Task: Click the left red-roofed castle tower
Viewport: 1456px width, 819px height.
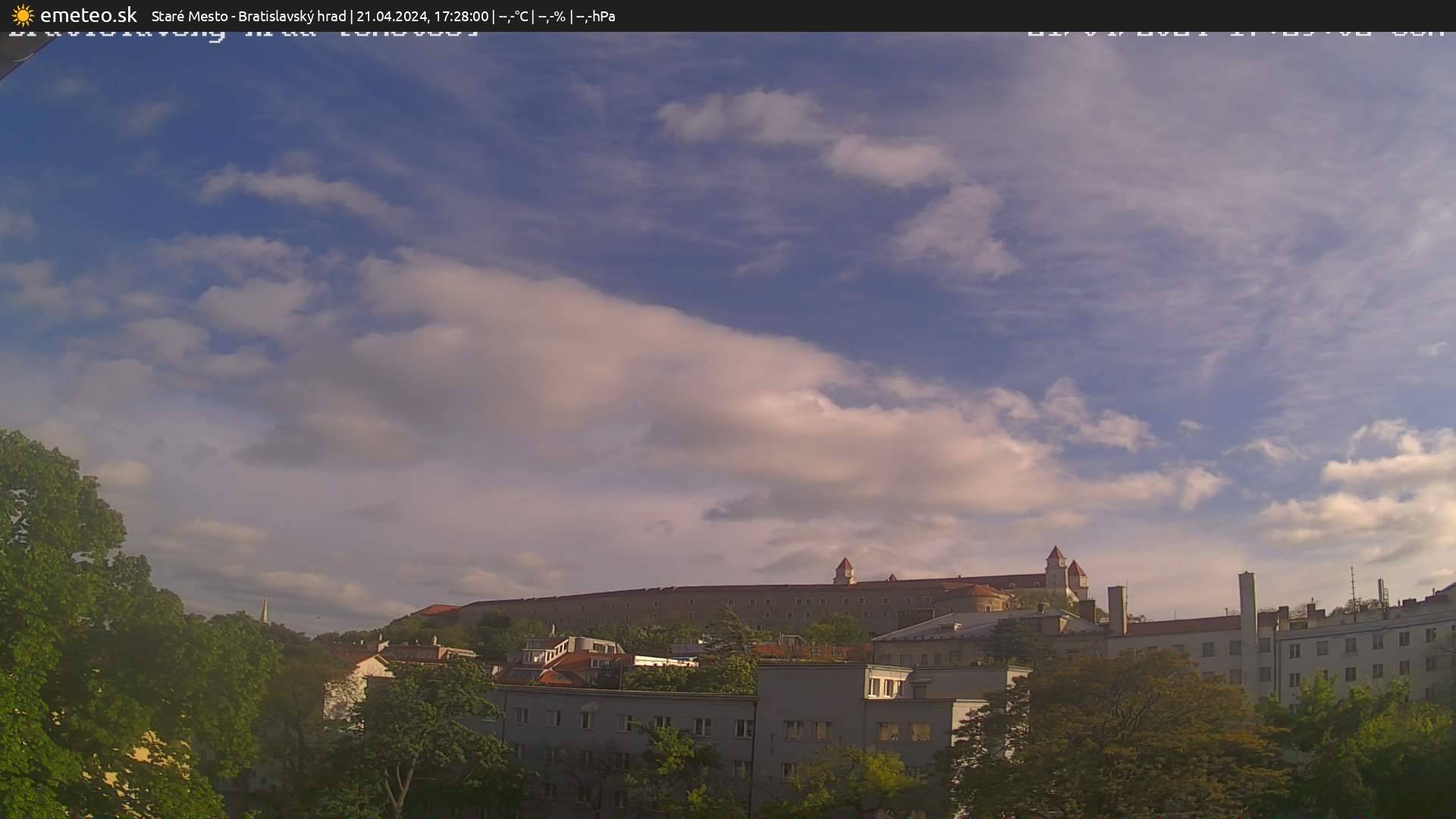Action: 844,570
